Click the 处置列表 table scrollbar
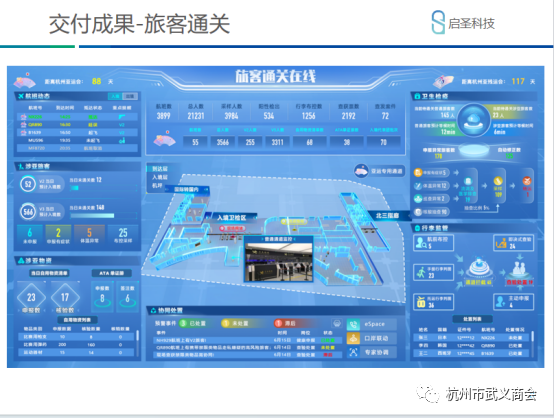 point(532,336)
